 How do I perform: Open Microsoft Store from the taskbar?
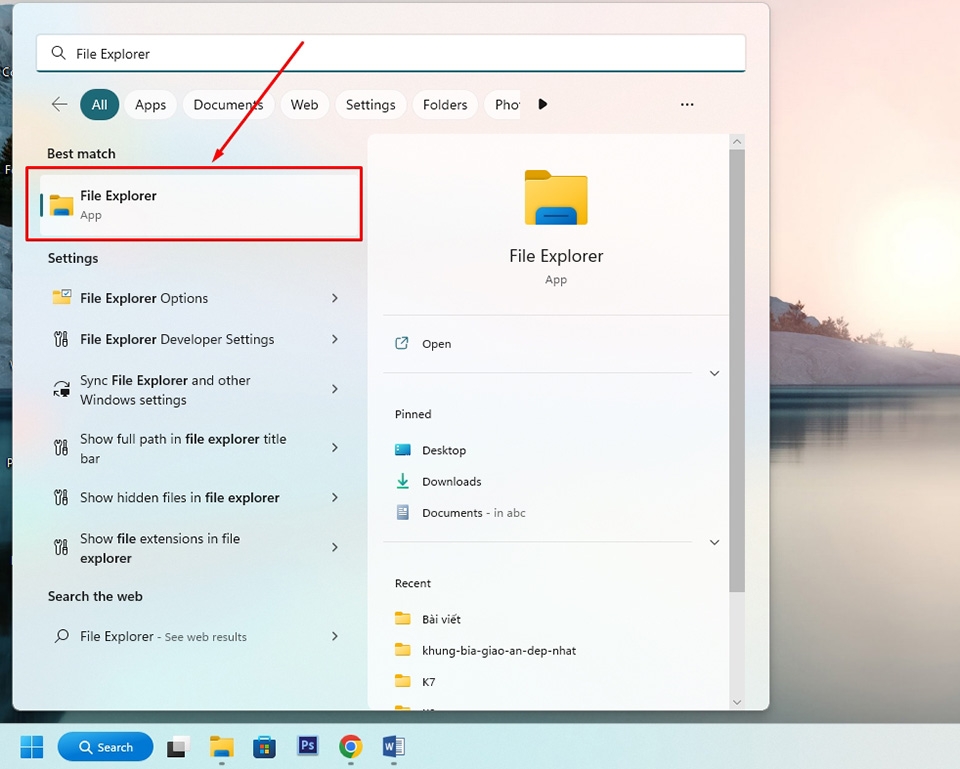coord(264,746)
